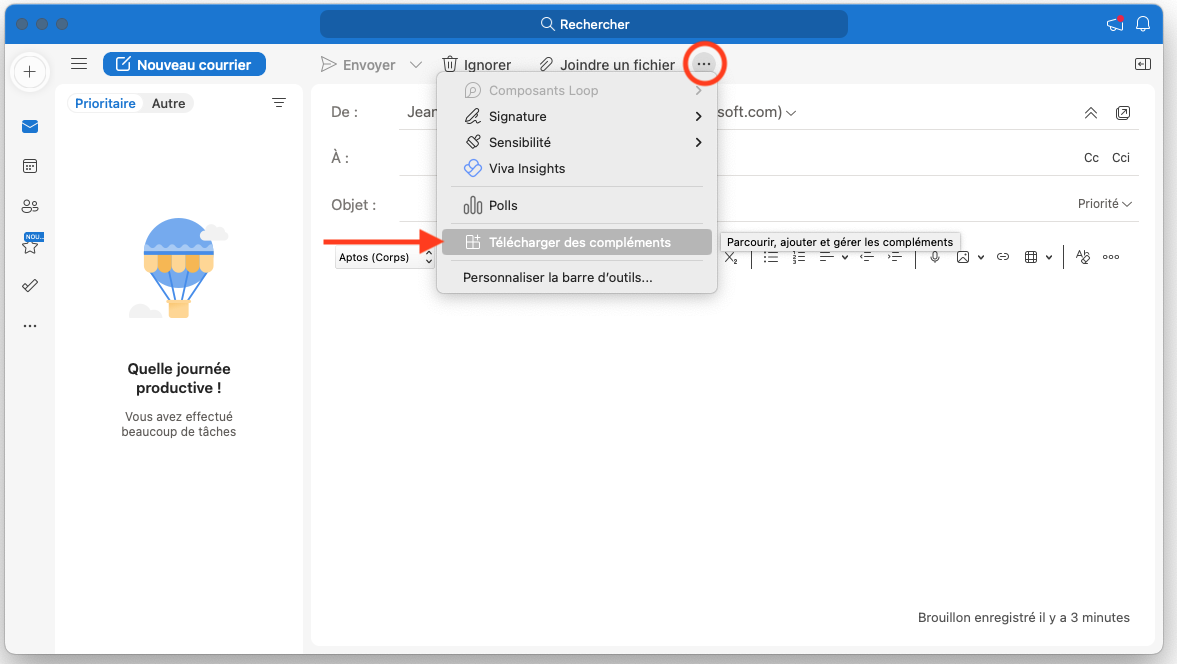Open draft in new window icon
Image resolution: width=1177 pixels, height=664 pixels.
[x=1123, y=113]
